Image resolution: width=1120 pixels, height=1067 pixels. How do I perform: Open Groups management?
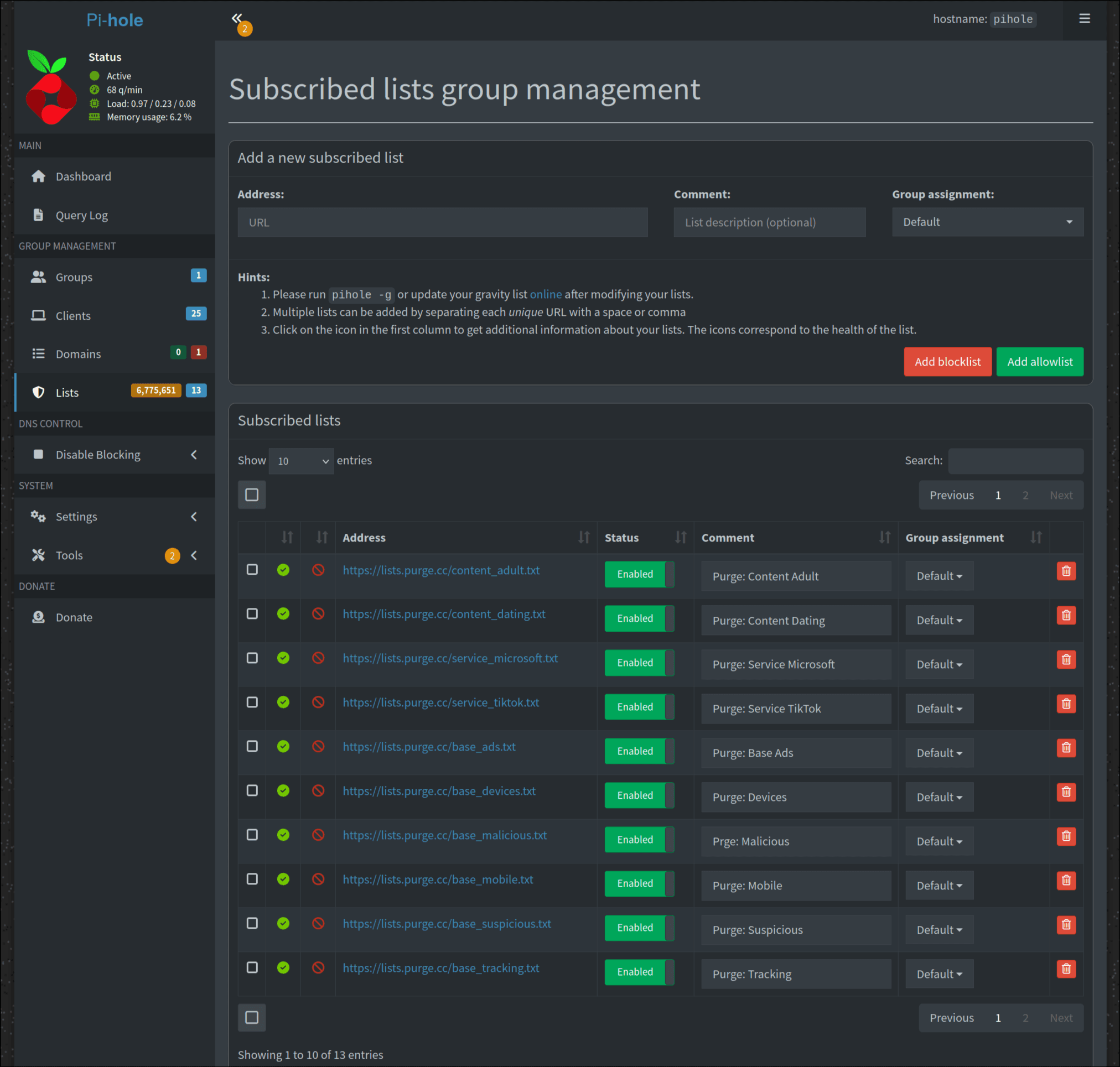pyautogui.click(x=74, y=277)
